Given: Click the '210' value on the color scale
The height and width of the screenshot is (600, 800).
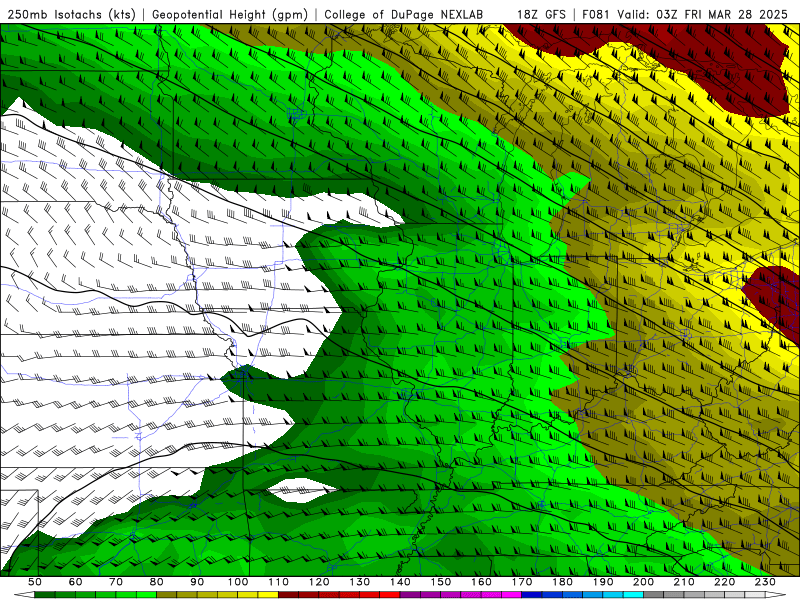Looking at the screenshot, I should coord(684,582).
